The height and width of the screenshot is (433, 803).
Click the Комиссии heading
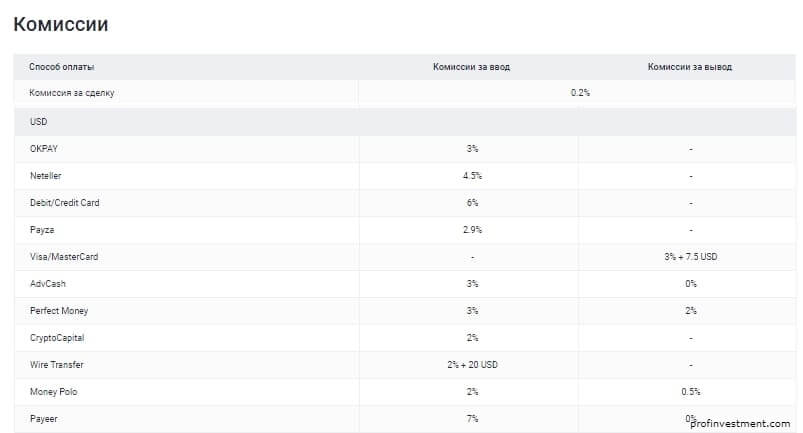[x=60, y=25]
